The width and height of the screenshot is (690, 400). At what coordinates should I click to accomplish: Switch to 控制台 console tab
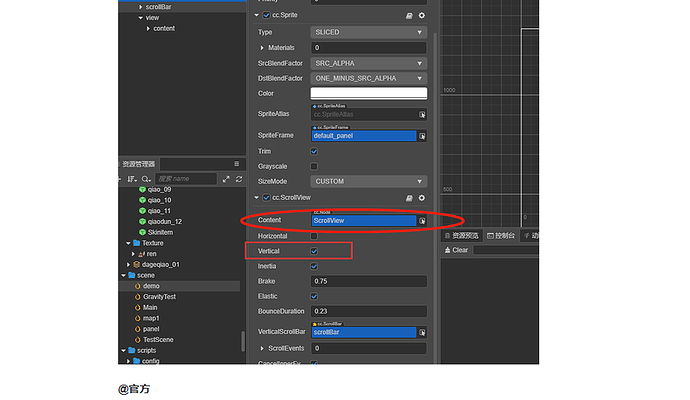(501, 236)
